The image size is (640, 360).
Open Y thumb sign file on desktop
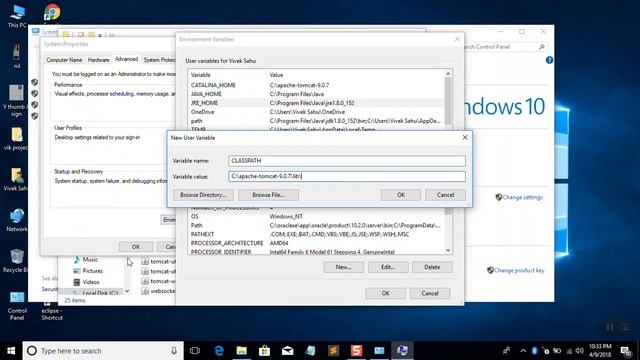16,101
